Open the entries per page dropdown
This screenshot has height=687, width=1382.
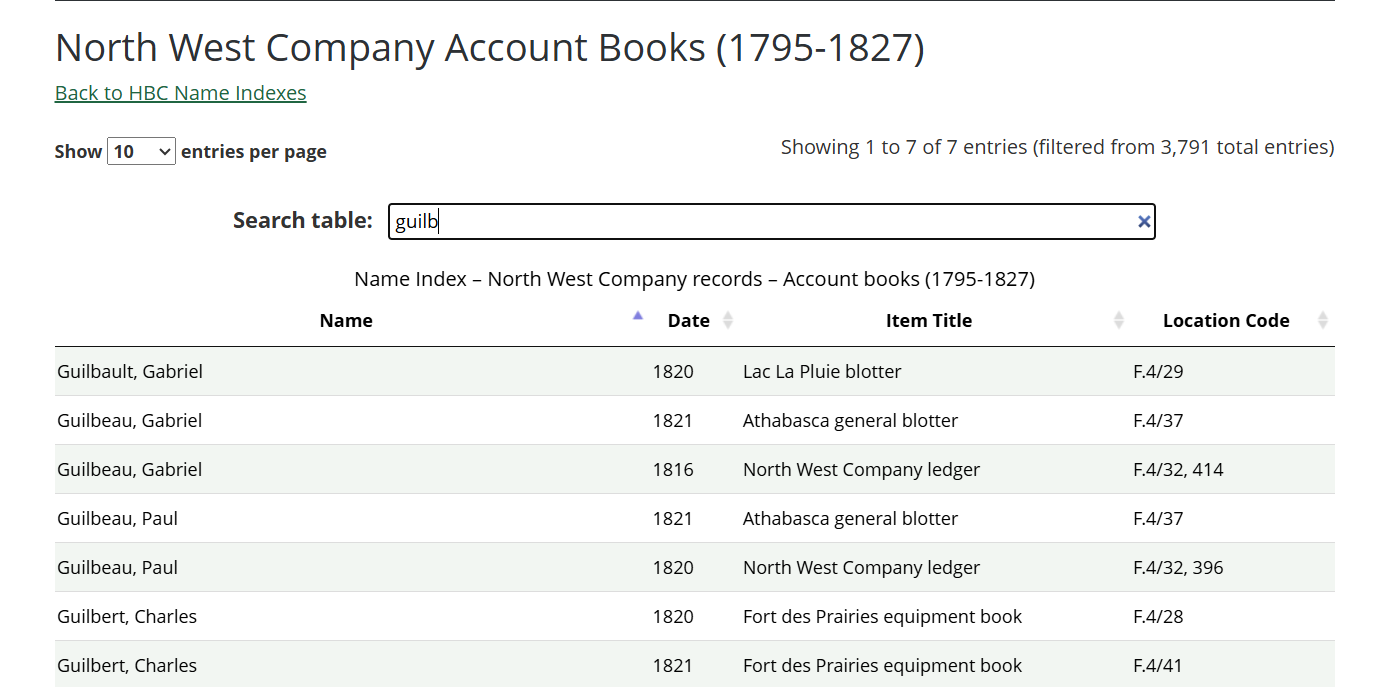point(140,151)
